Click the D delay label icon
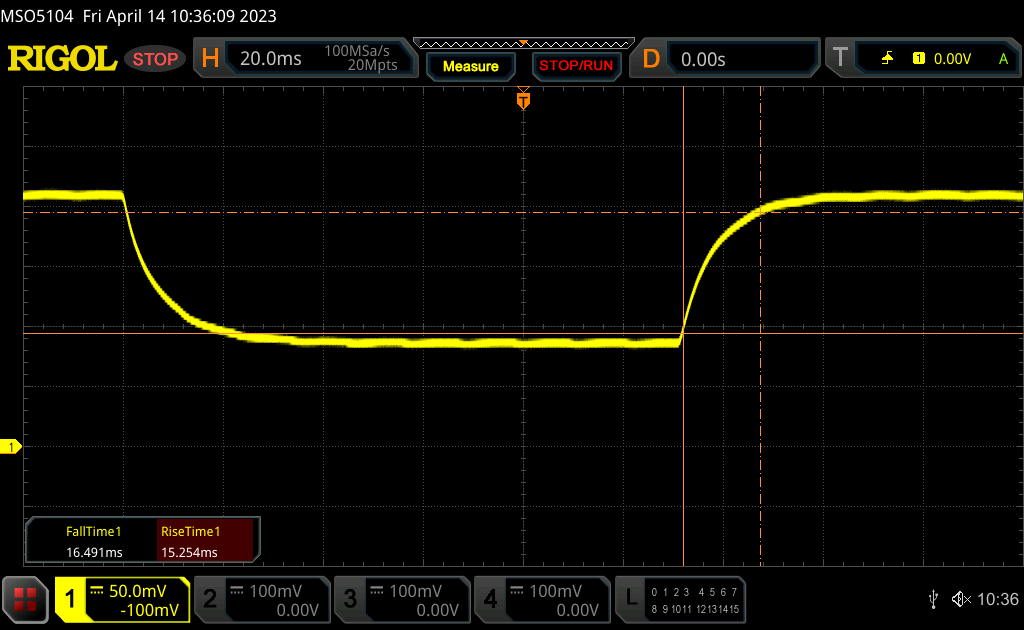The width and height of the screenshot is (1024, 630). coord(651,59)
